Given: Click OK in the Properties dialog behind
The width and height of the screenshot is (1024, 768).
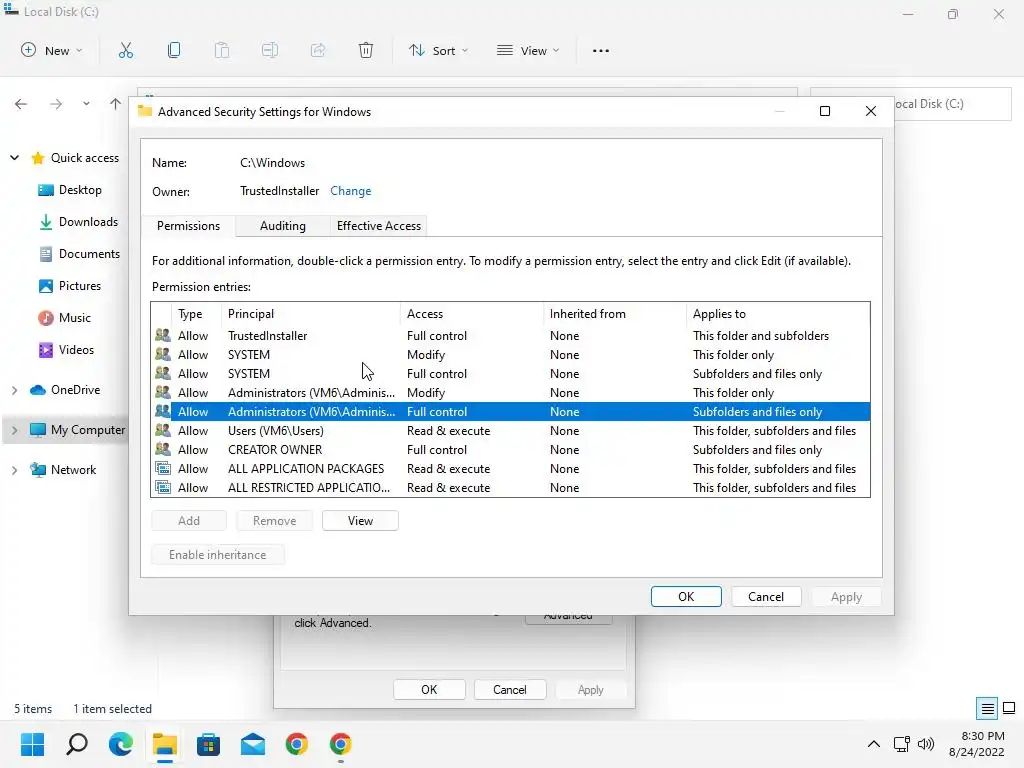Looking at the screenshot, I should click(429, 690).
